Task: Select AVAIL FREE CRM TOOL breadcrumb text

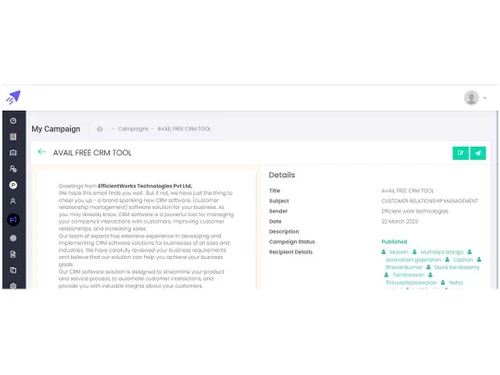Action: click(184, 129)
